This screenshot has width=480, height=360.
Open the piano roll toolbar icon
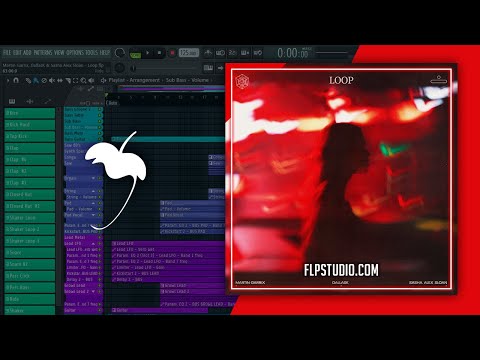[208, 68]
